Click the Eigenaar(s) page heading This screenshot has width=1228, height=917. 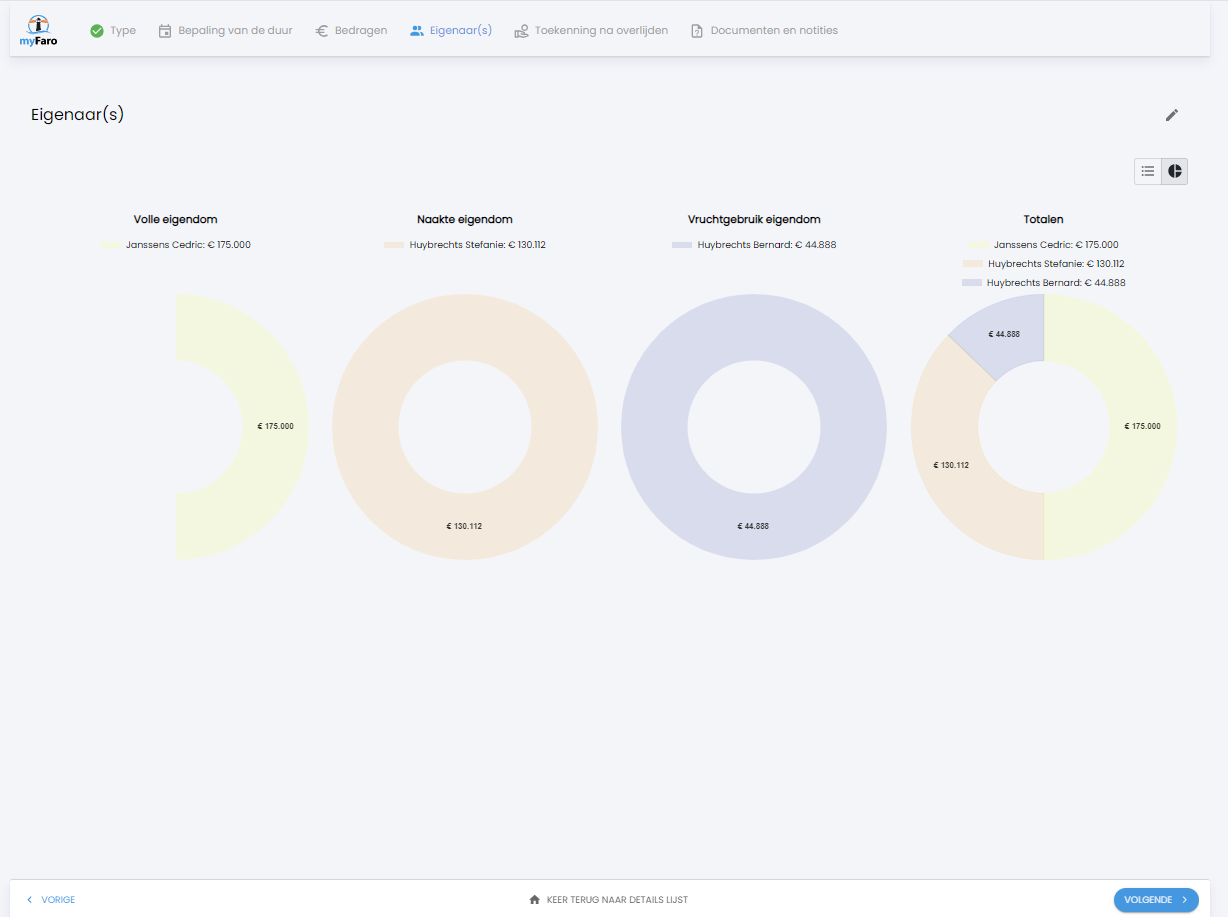click(77, 115)
